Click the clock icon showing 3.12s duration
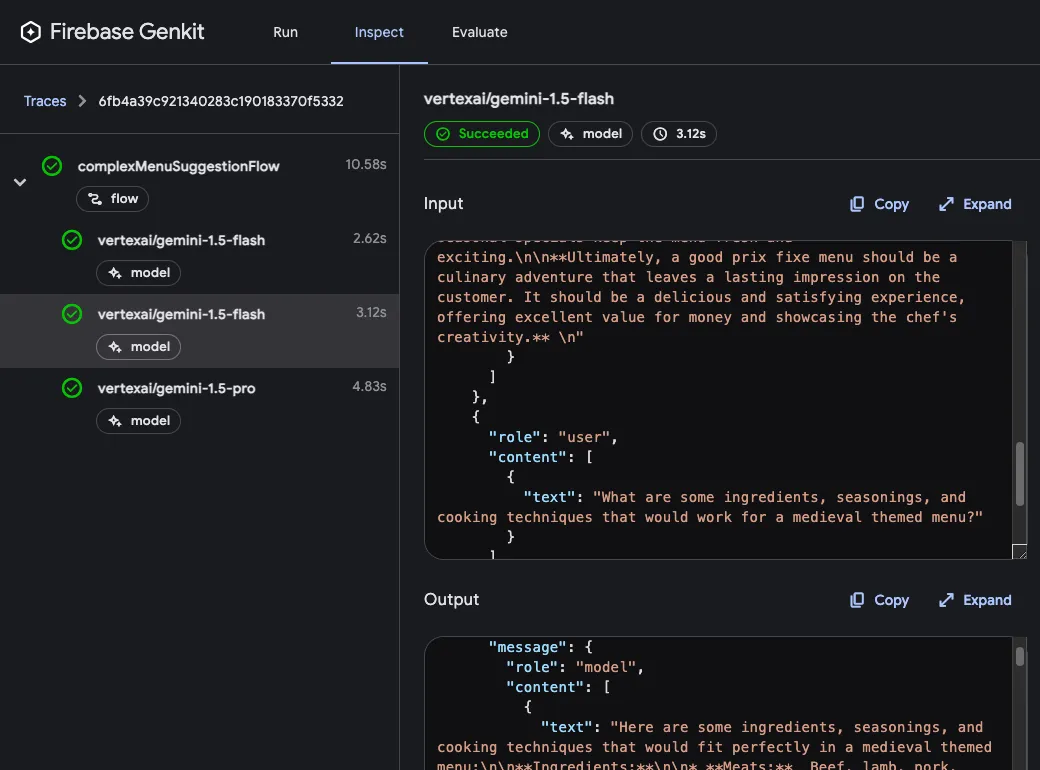The height and width of the screenshot is (770, 1040). (660, 134)
